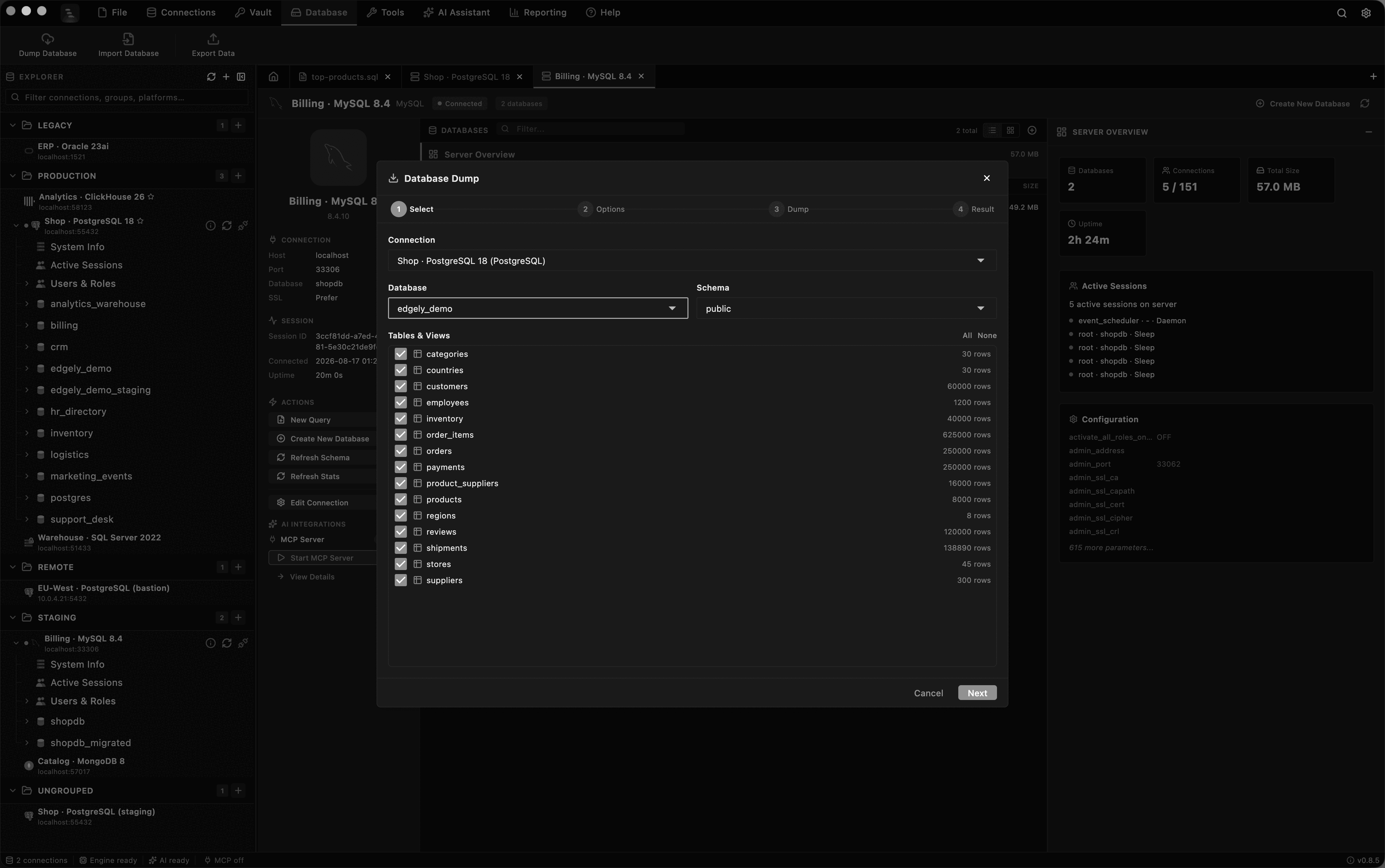Uncheck the payments table checkbox
The image size is (1385, 868).
tap(401, 467)
